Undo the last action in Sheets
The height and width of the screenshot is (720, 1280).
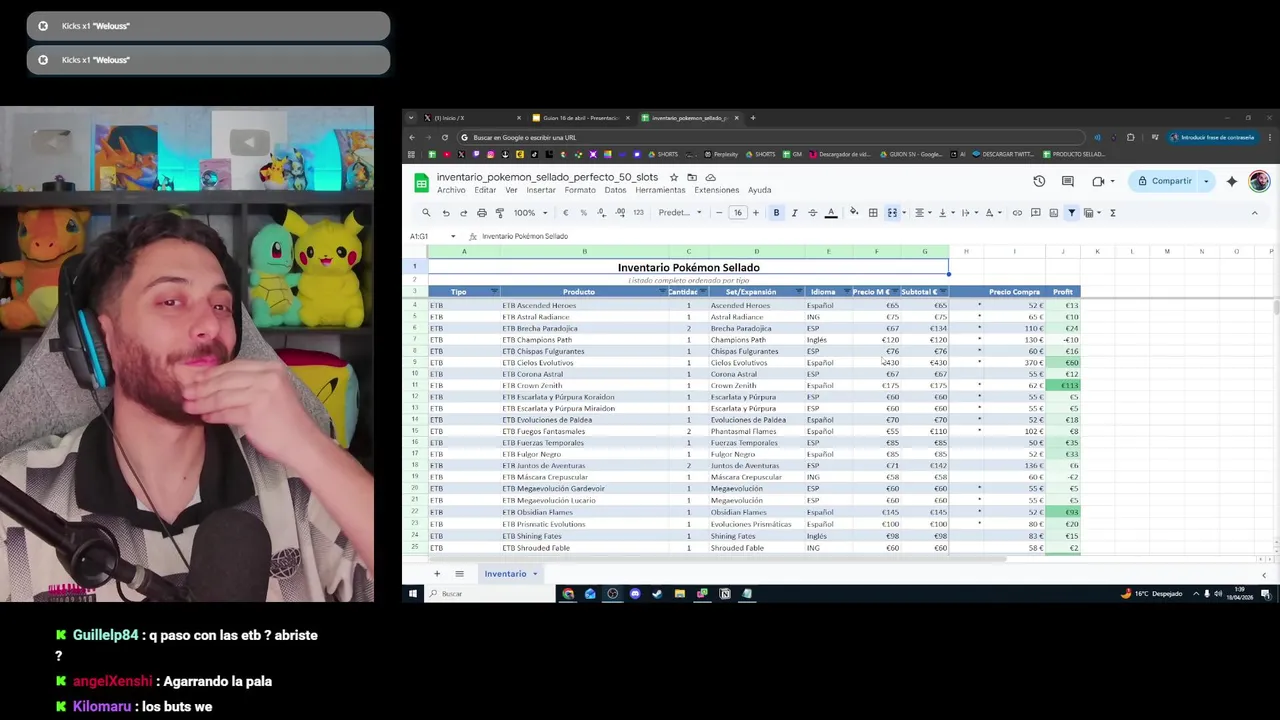445,213
